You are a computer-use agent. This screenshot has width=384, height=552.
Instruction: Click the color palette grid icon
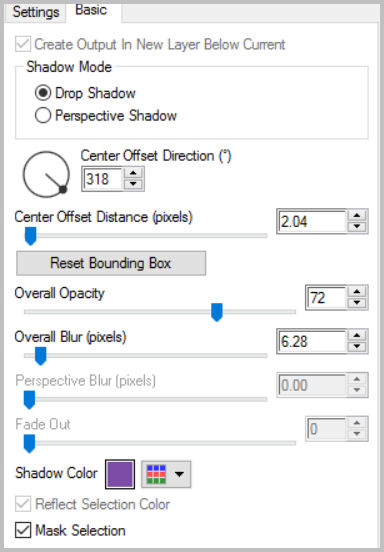[156, 474]
